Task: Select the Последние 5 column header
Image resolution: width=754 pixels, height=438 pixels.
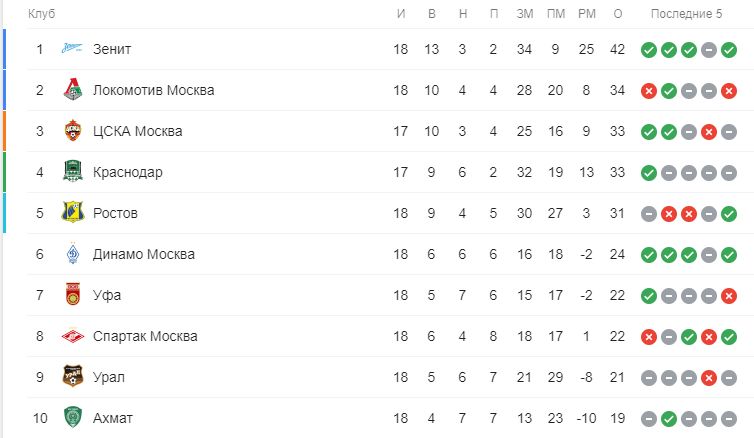Action: click(x=686, y=14)
